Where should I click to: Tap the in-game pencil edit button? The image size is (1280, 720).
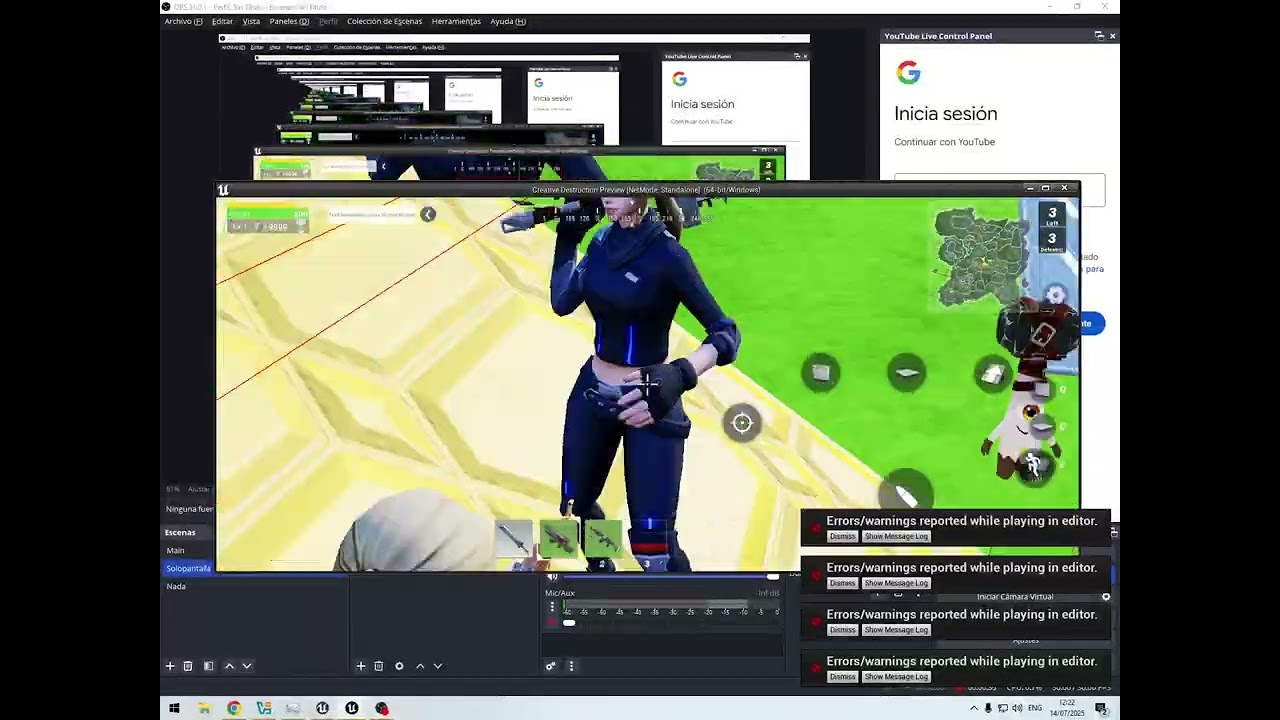[906, 495]
